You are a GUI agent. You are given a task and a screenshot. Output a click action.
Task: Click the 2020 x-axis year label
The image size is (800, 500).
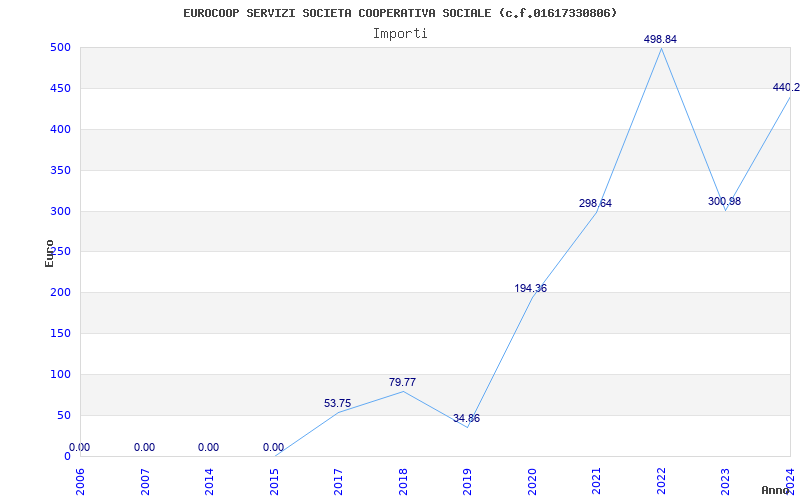[x=532, y=482]
